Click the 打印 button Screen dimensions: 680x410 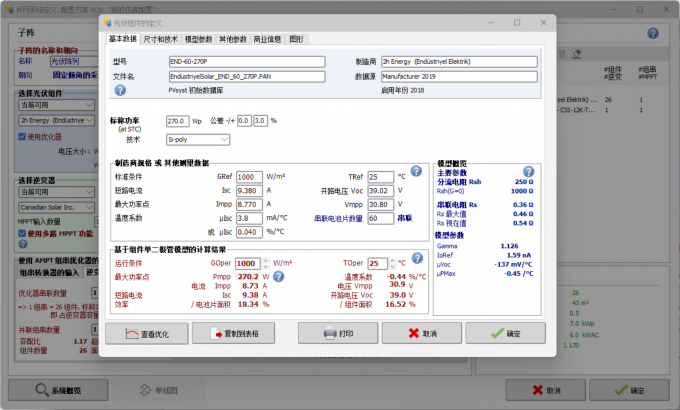(x=338, y=334)
